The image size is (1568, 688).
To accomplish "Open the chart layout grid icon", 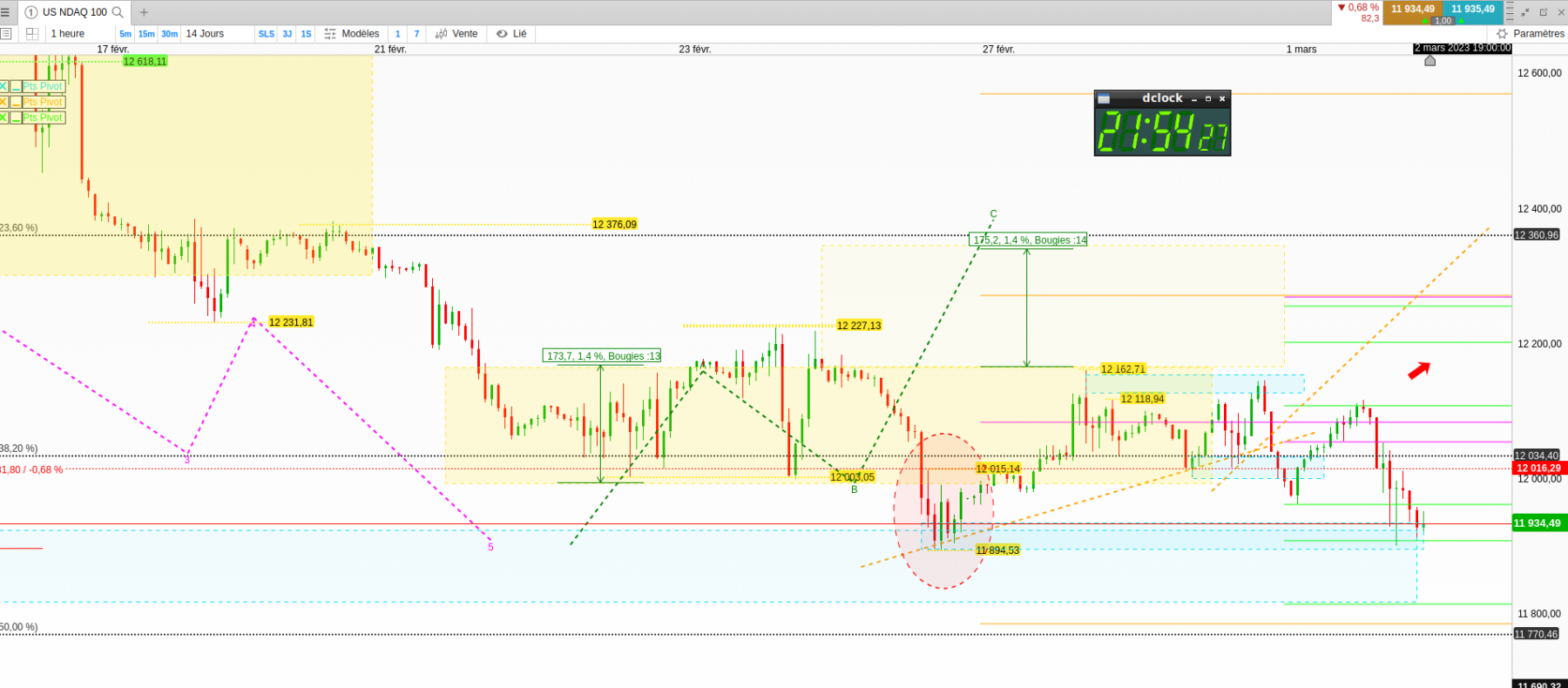I will coord(32,34).
